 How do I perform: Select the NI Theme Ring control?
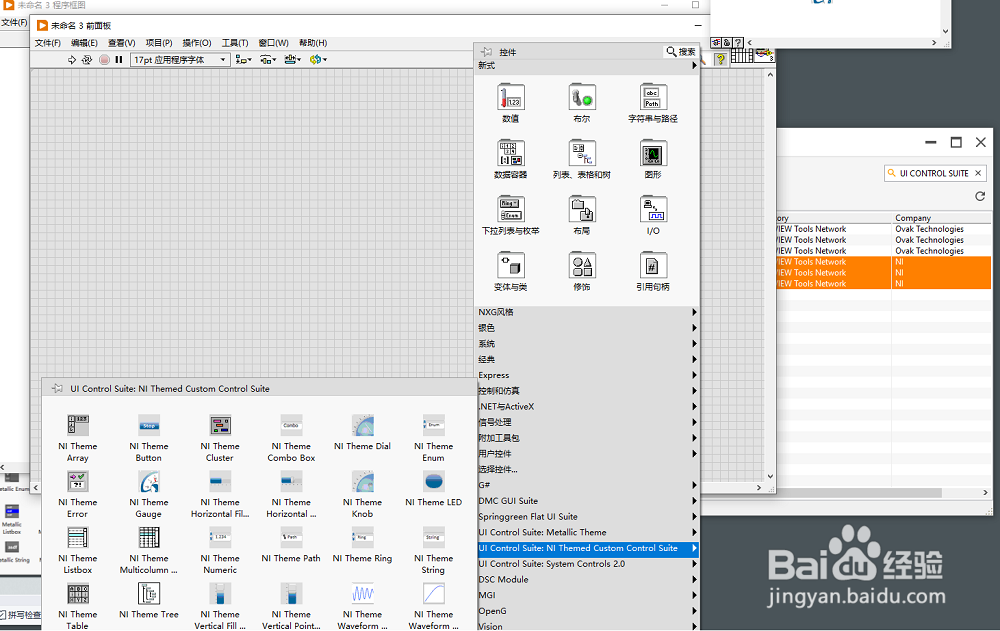click(x=362, y=538)
